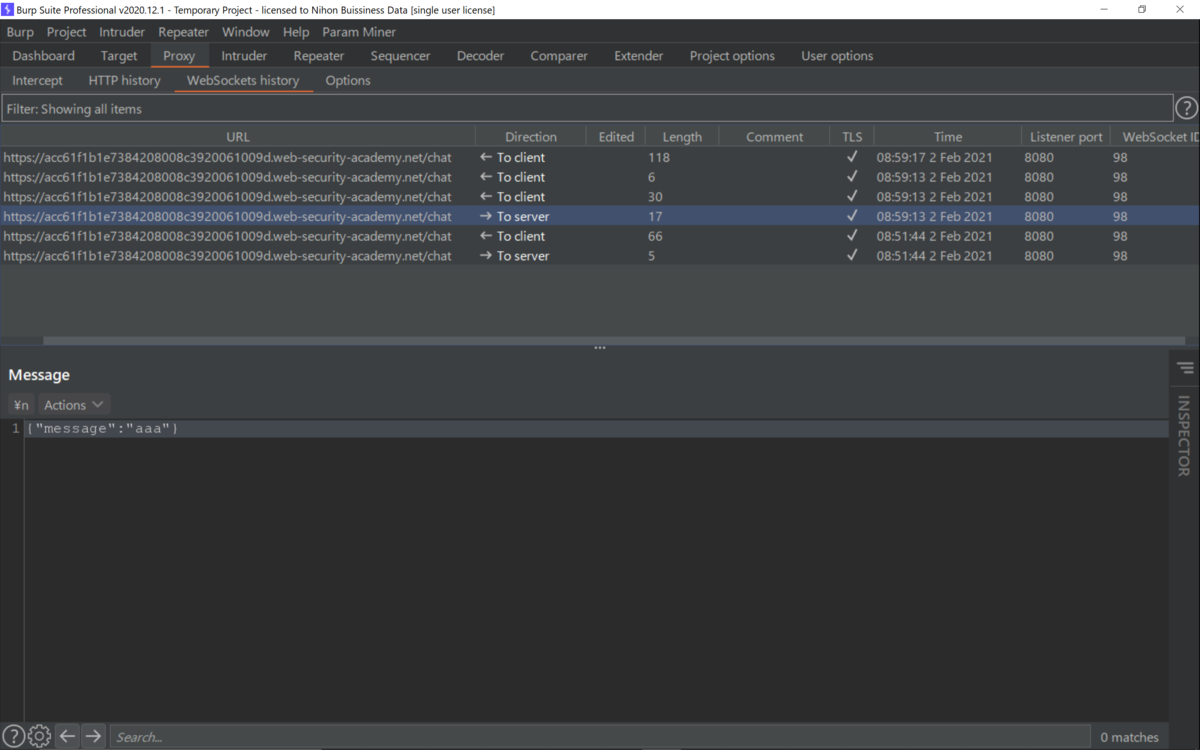This screenshot has height=750, width=1200.
Task: Switch to the Repeater tool tab
Action: tap(319, 56)
